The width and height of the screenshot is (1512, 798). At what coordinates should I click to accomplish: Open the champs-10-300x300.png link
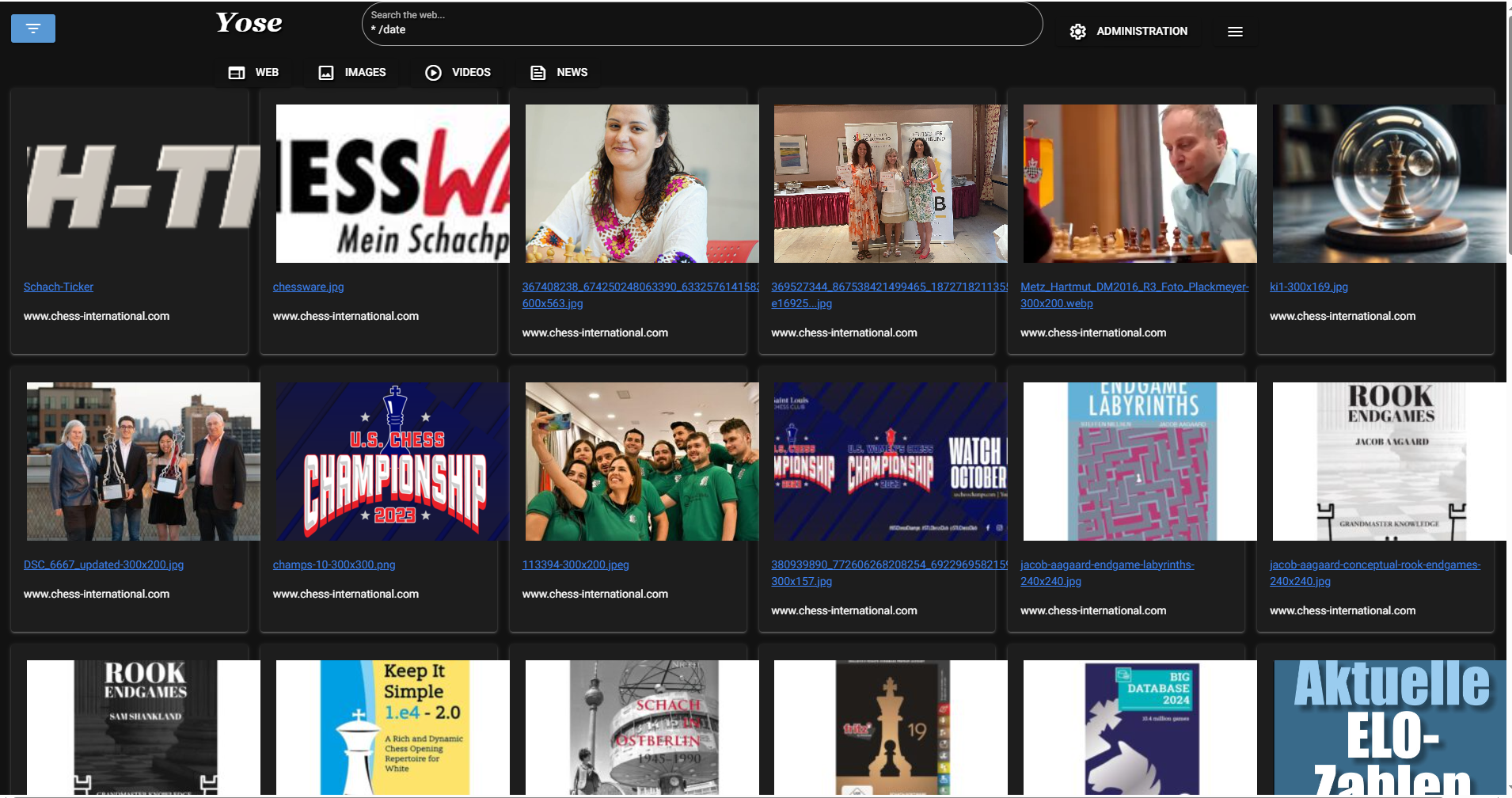coord(334,564)
